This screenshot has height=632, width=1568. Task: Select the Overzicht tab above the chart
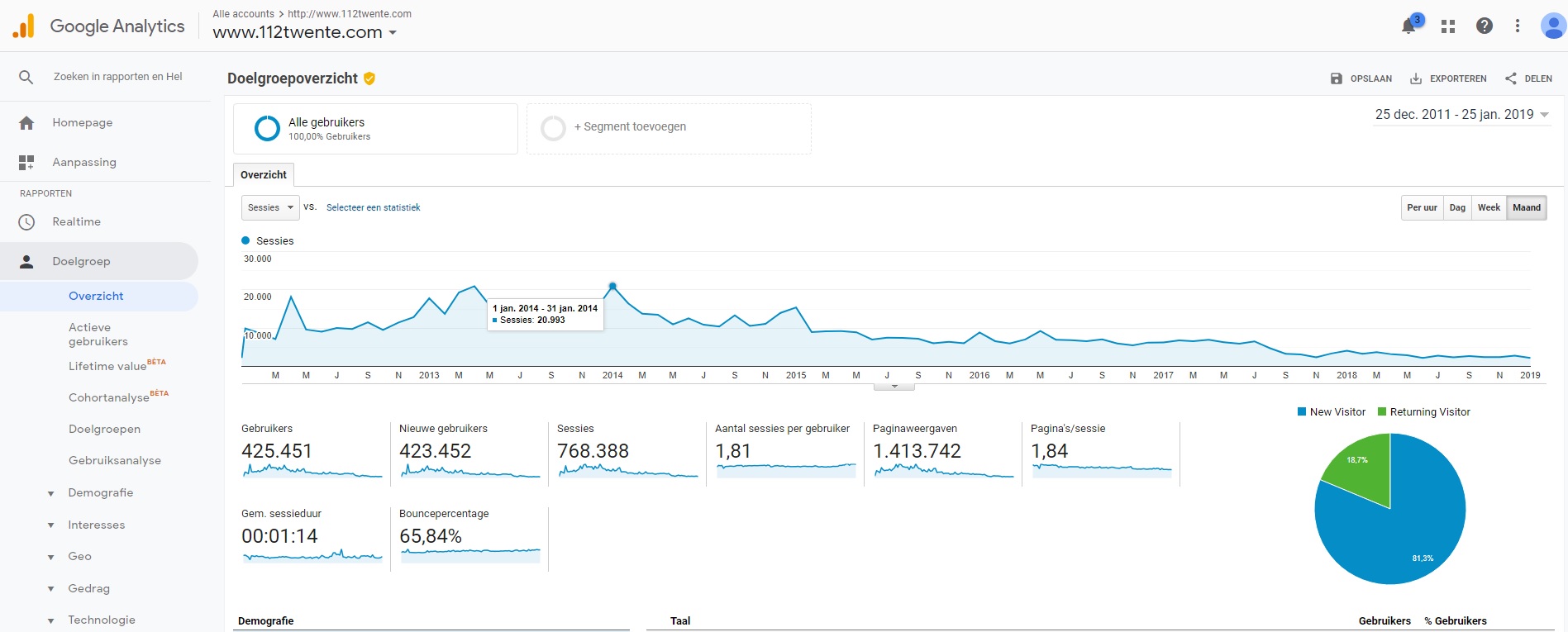coord(264,175)
